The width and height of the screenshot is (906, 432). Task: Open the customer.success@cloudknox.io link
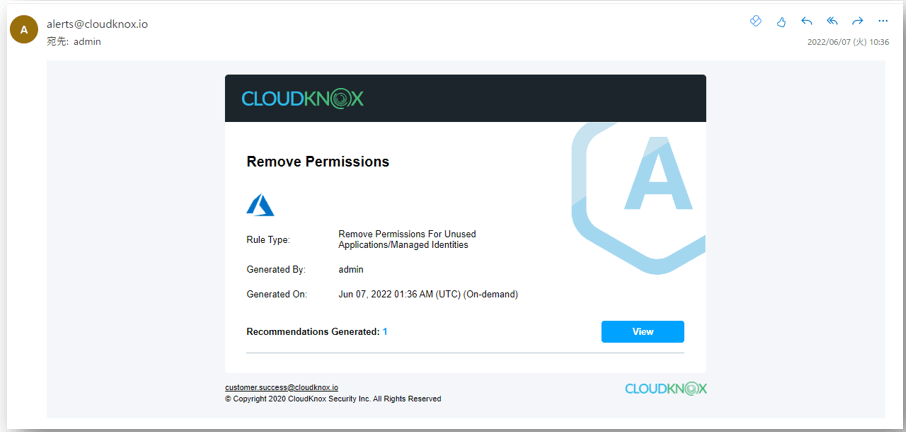point(281,388)
